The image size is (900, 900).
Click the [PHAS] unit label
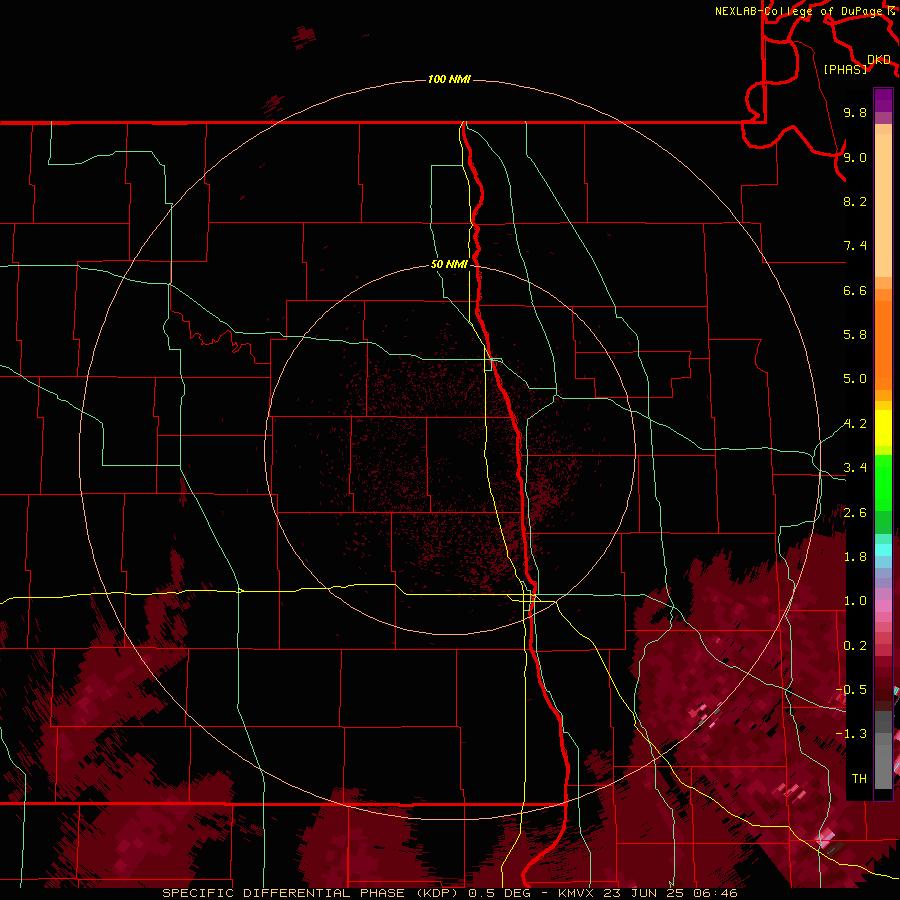[x=845, y=69]
